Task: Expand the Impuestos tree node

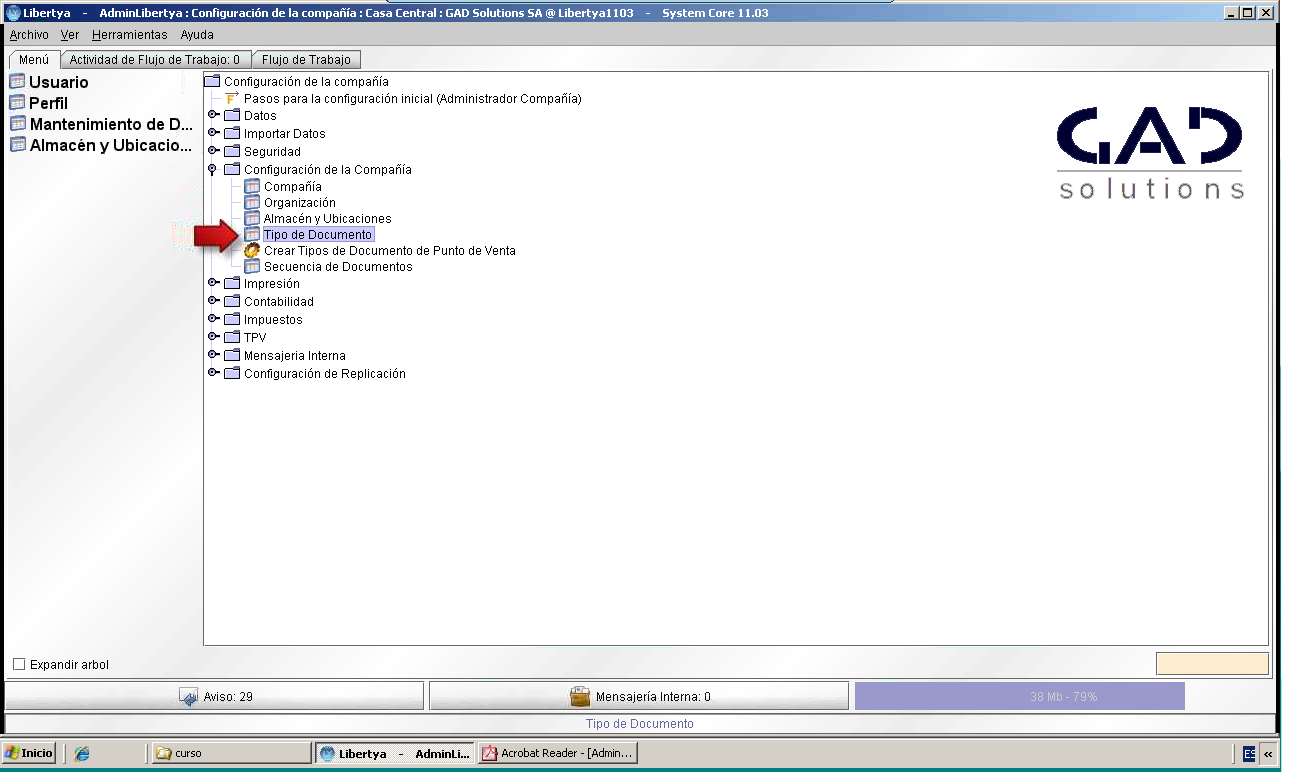Action: (x=213, y=318)
